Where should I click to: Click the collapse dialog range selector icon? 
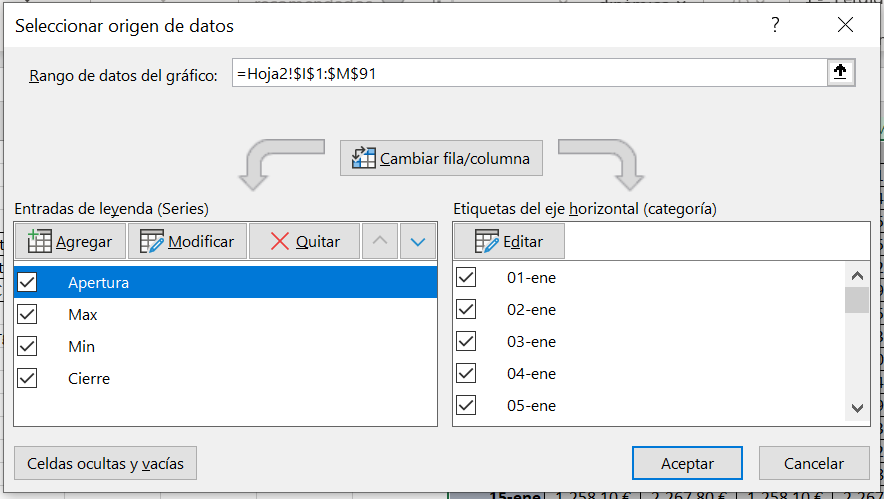pos(841,72)
